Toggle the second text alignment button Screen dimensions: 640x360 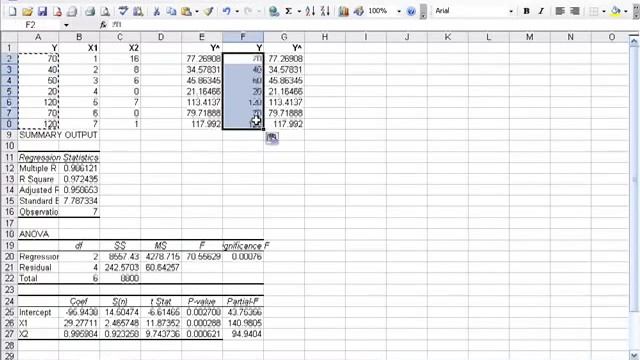tap(575, 11)
